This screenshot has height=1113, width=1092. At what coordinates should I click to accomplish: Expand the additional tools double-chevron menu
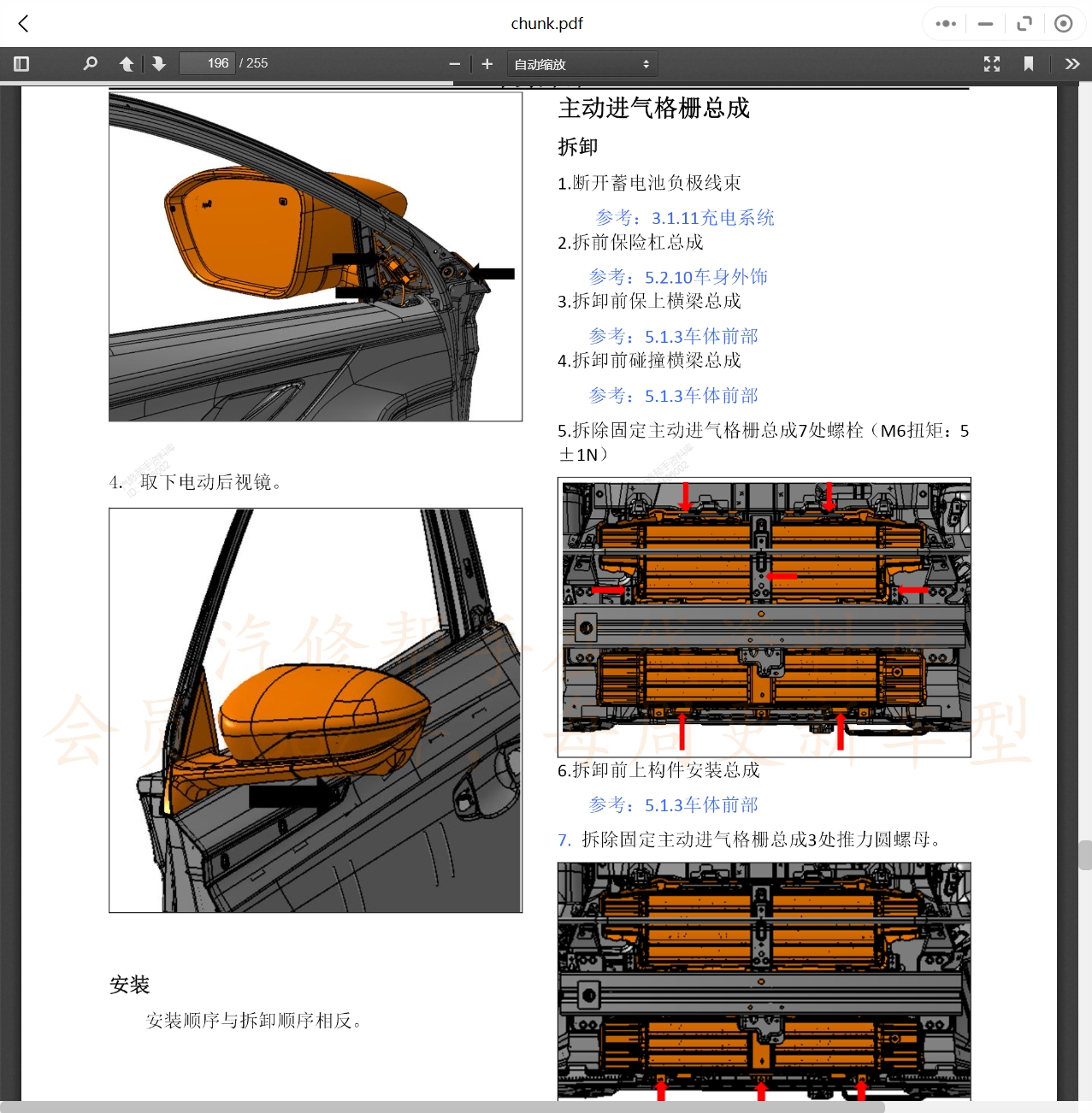[1071, 63]
